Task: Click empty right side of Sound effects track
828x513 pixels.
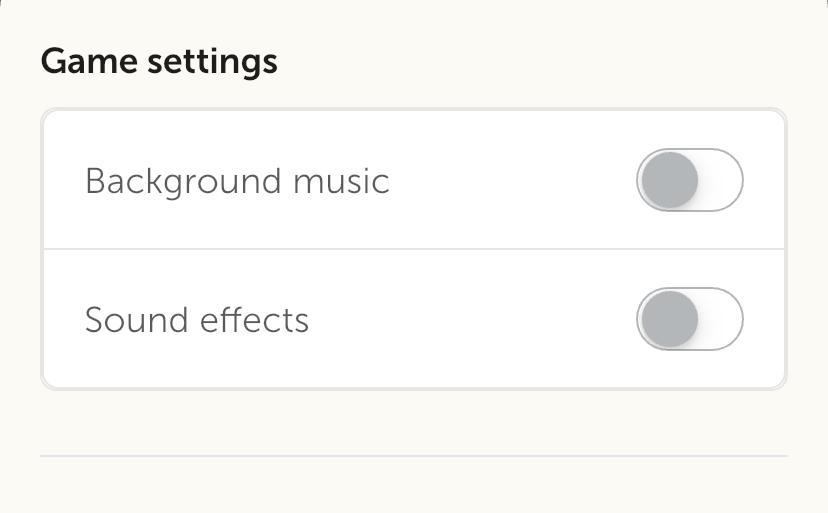Action: pyautogui.click(x=722, y=320)
